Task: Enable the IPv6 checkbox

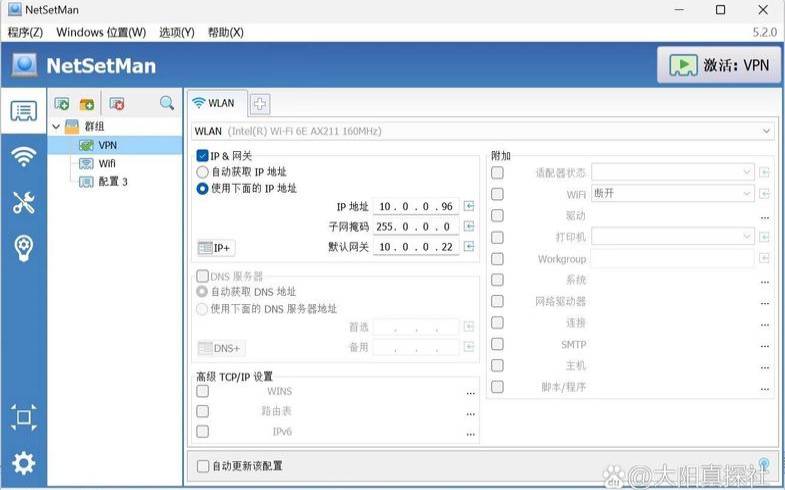Action: coord(202,431)
